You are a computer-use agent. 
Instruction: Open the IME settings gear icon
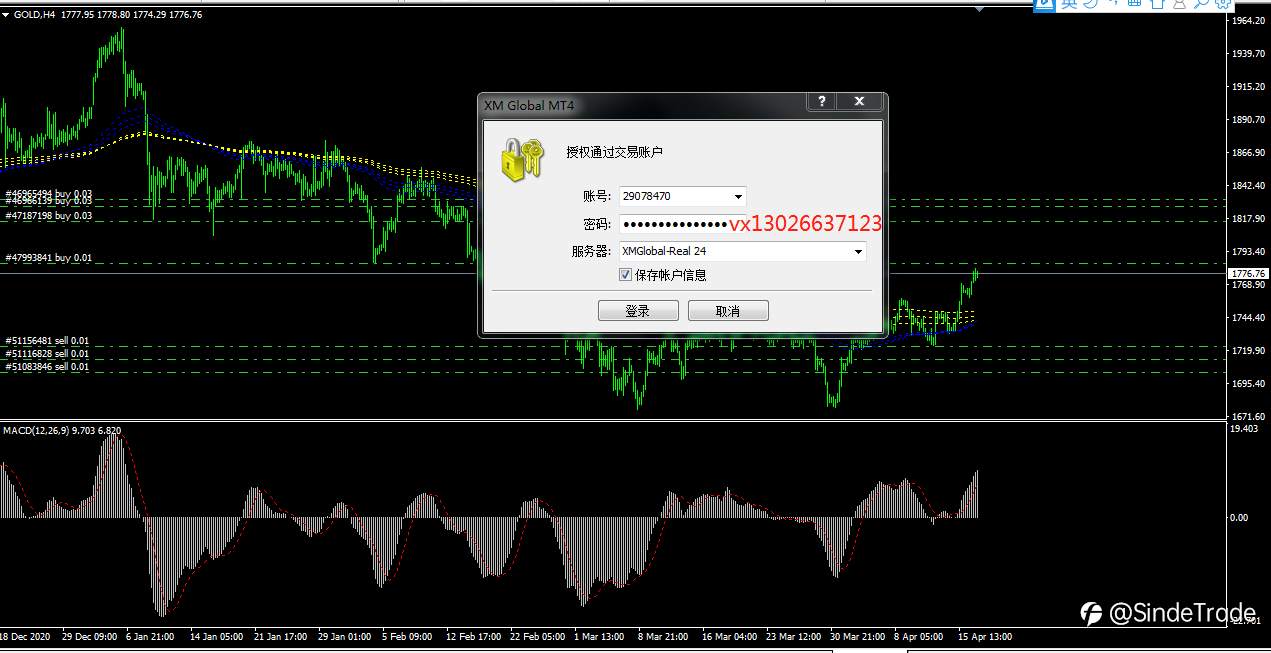1222,4
